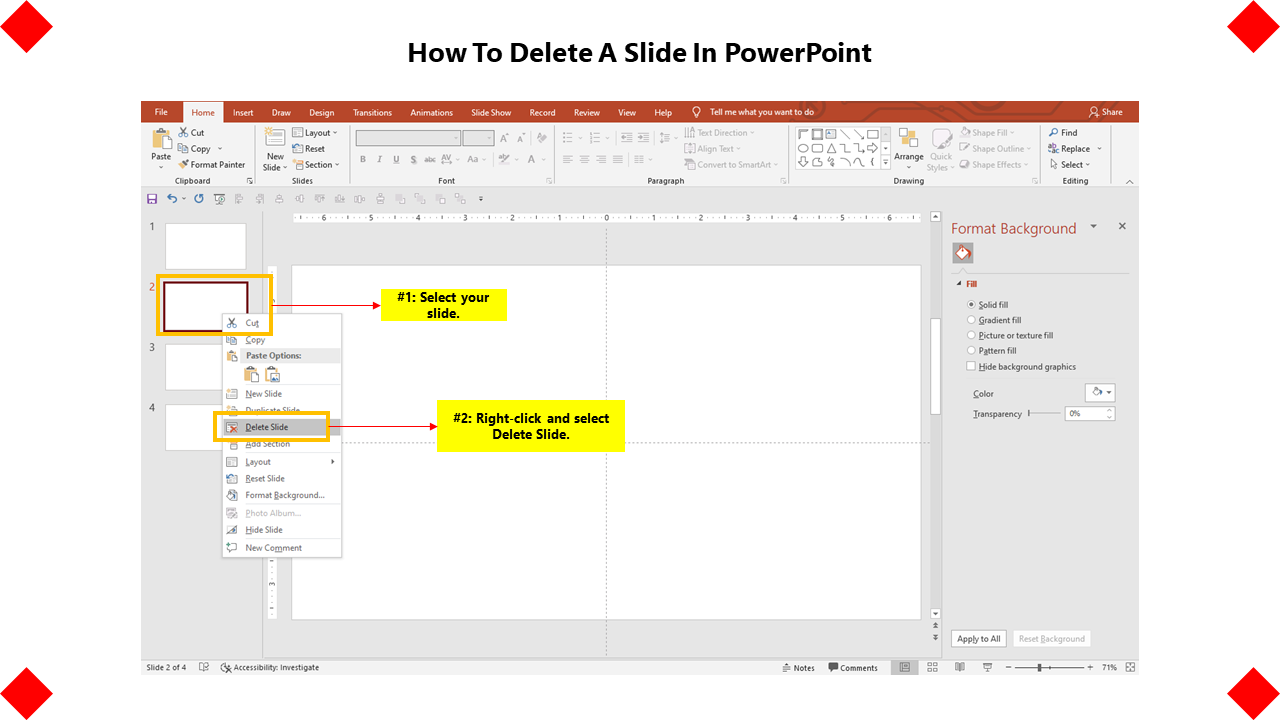Click the Share person icon
This screenshot has width=1280, height=720.
(x=1094, y=112)
